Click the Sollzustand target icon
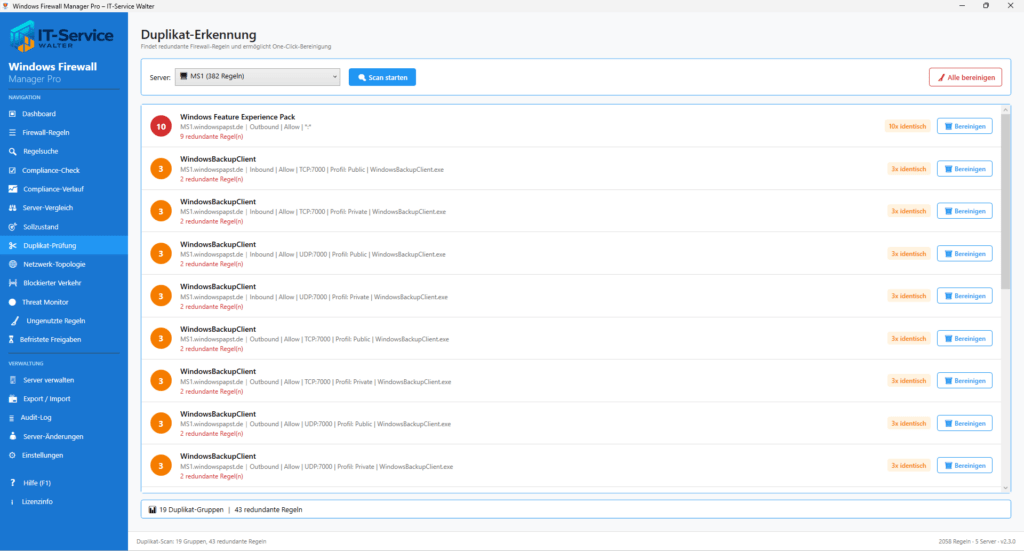 point(12,227)
